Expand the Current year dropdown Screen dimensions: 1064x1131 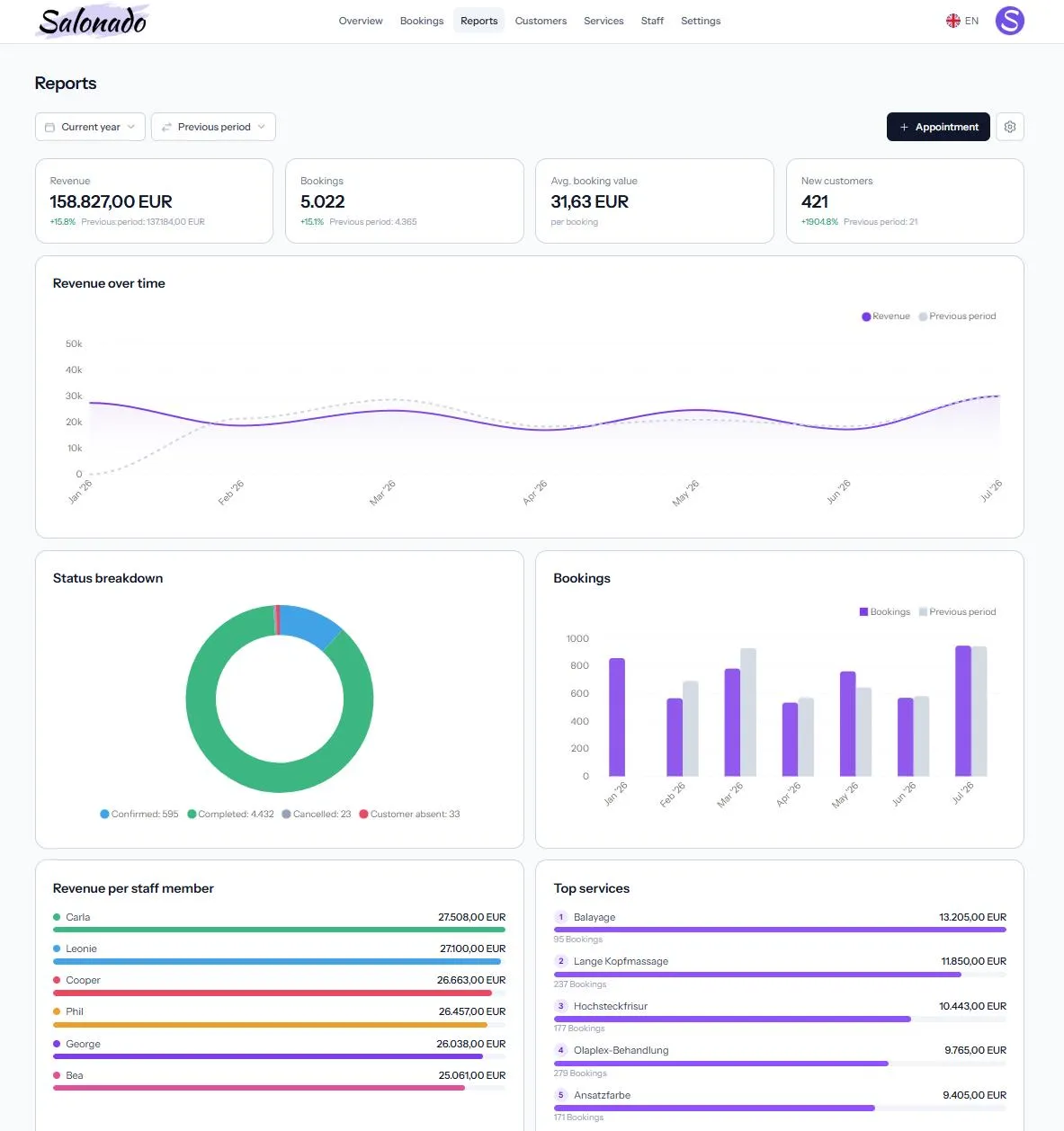coord(90,127)
